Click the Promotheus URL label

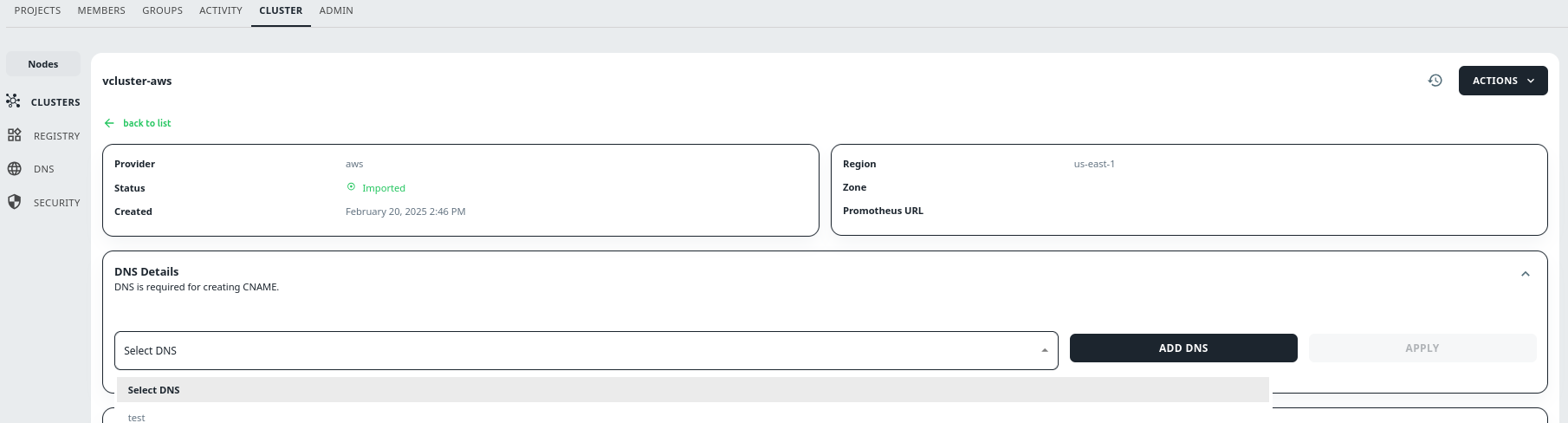click(883, 211)
